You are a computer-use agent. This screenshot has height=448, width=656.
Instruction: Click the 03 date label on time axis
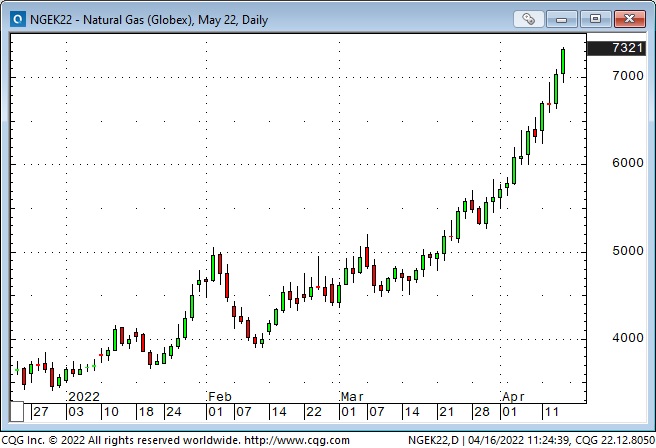click(76, 412)
